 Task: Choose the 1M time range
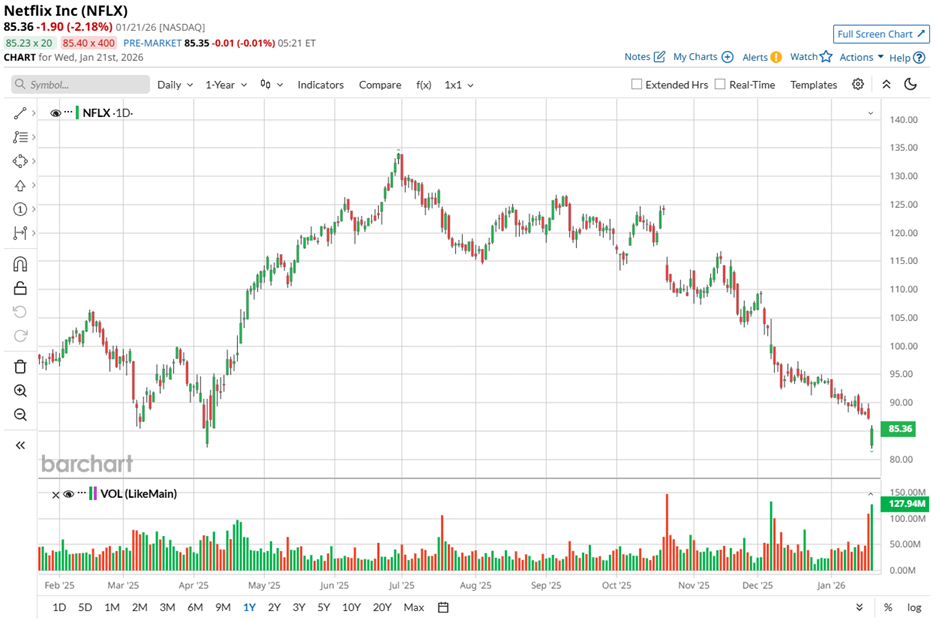coord(112,607)
